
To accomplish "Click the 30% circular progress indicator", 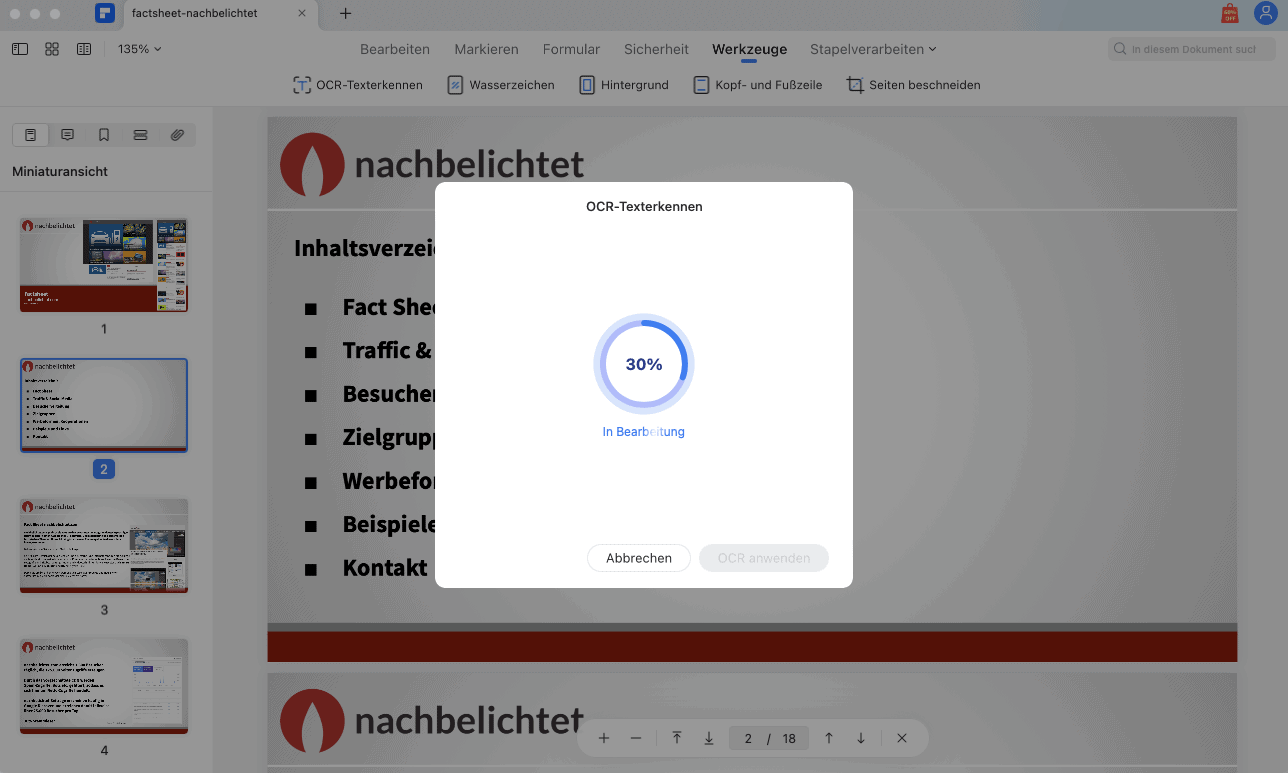I will pos(644,364).
